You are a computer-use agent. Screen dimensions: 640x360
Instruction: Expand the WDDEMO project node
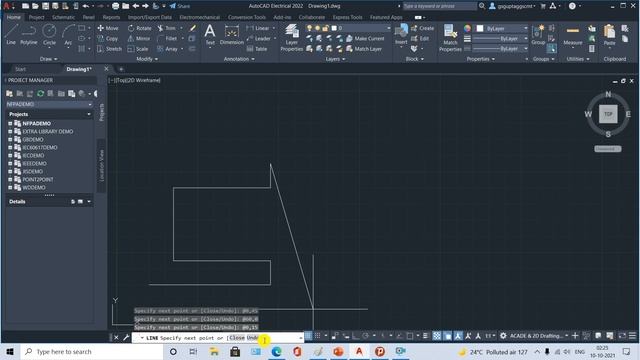[10, 187]
